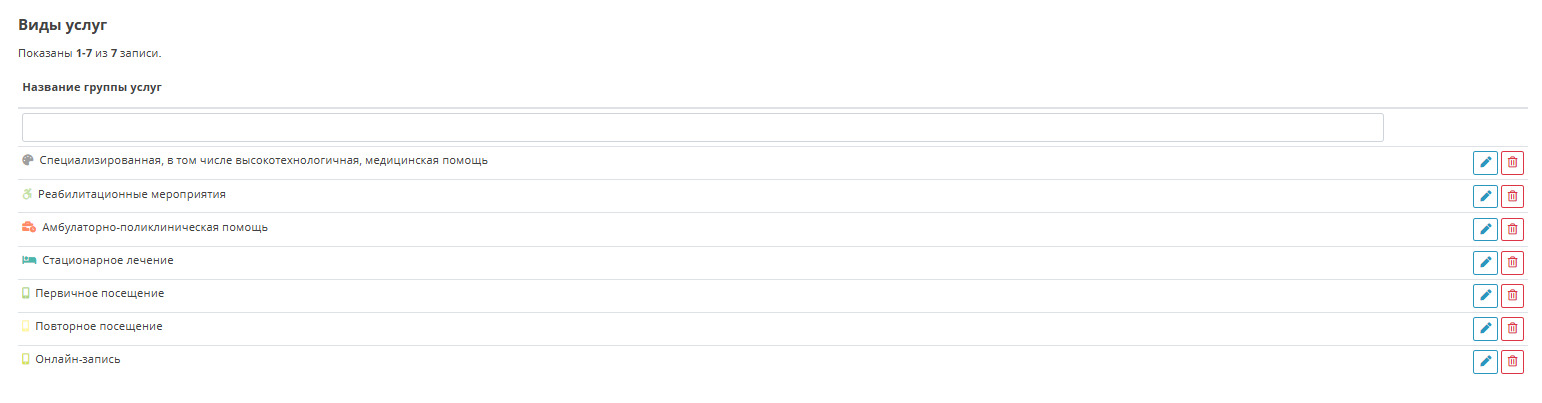
Task: Edit the Онлайн-запись row
Action: pos(1485,361)
